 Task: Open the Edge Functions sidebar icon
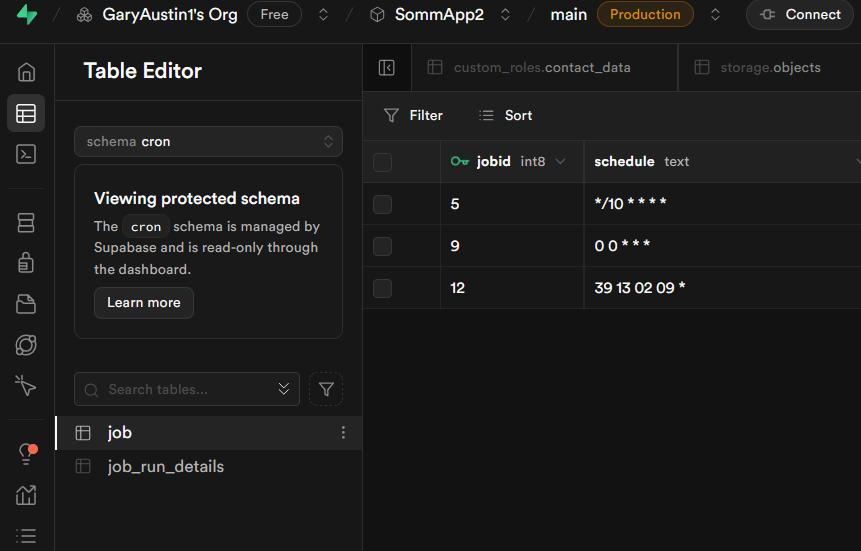(27, 345)
